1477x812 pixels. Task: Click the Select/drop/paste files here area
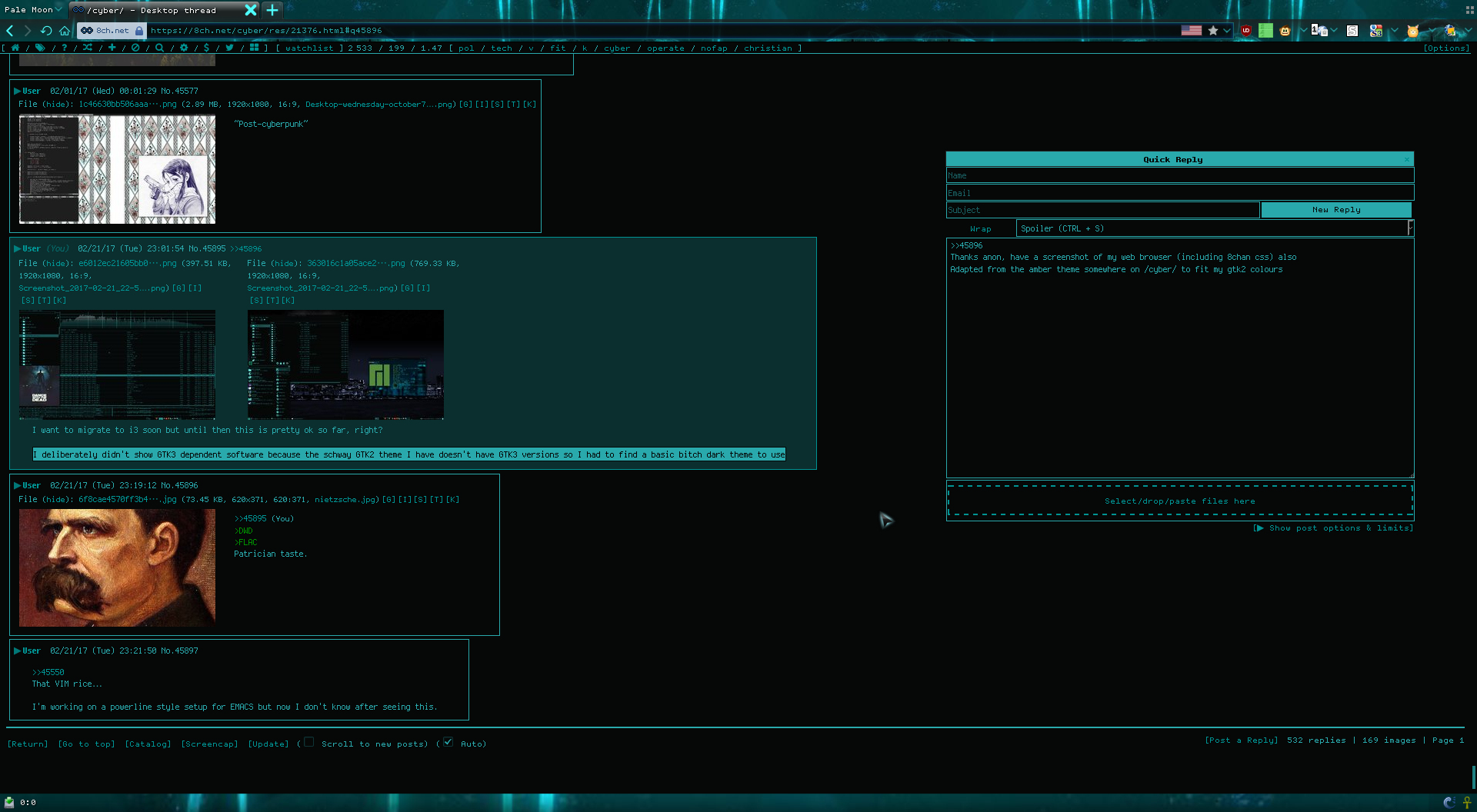coord(1180,501)
